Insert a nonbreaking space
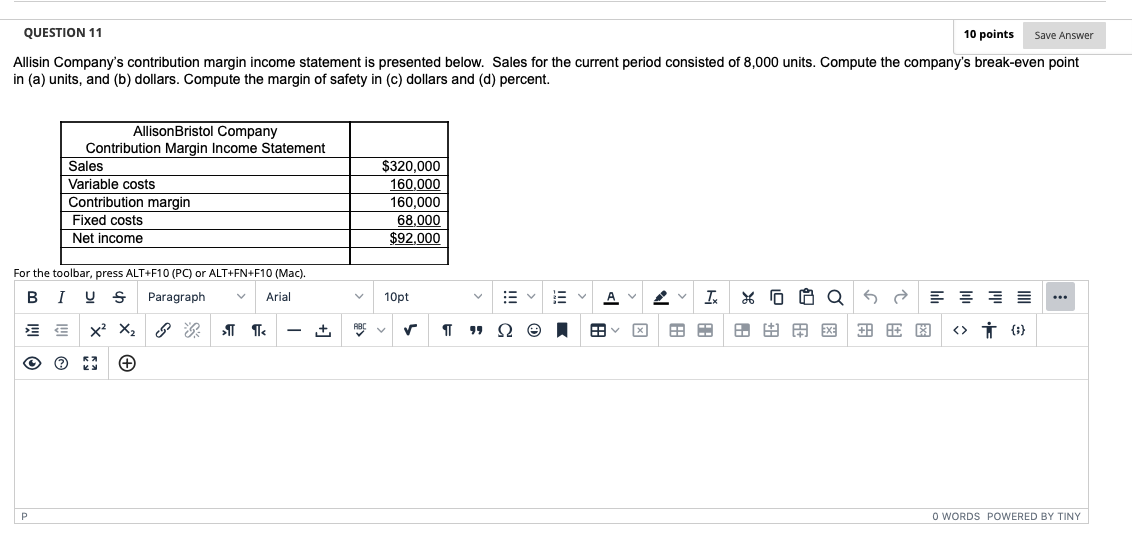The image size is (1136, 540). 322,331
